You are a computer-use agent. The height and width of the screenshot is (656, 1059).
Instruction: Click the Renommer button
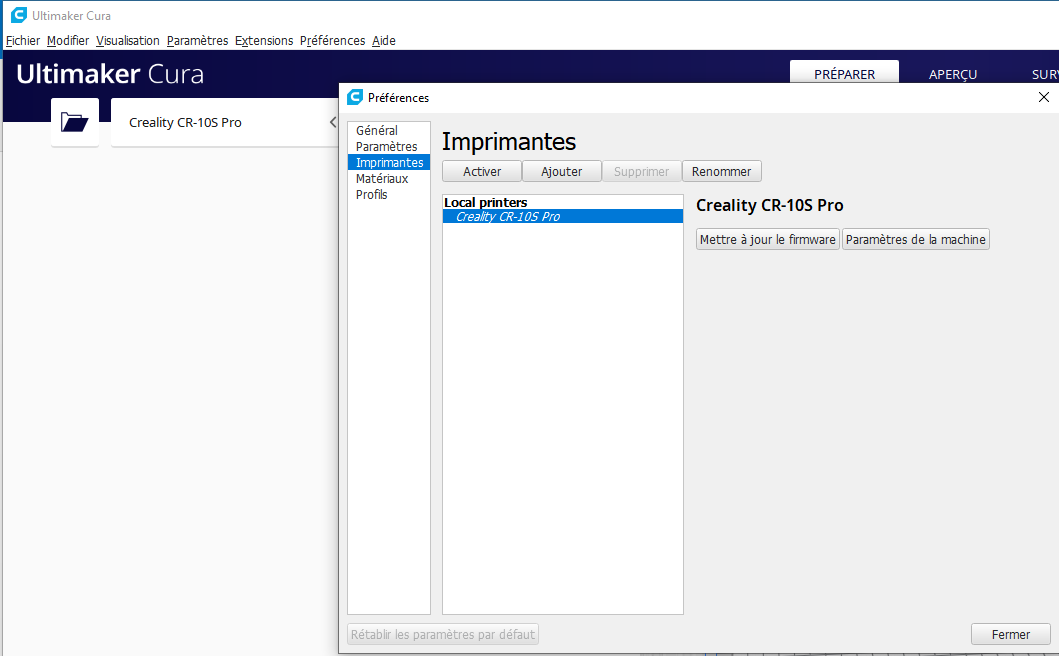tap(721, 172)
